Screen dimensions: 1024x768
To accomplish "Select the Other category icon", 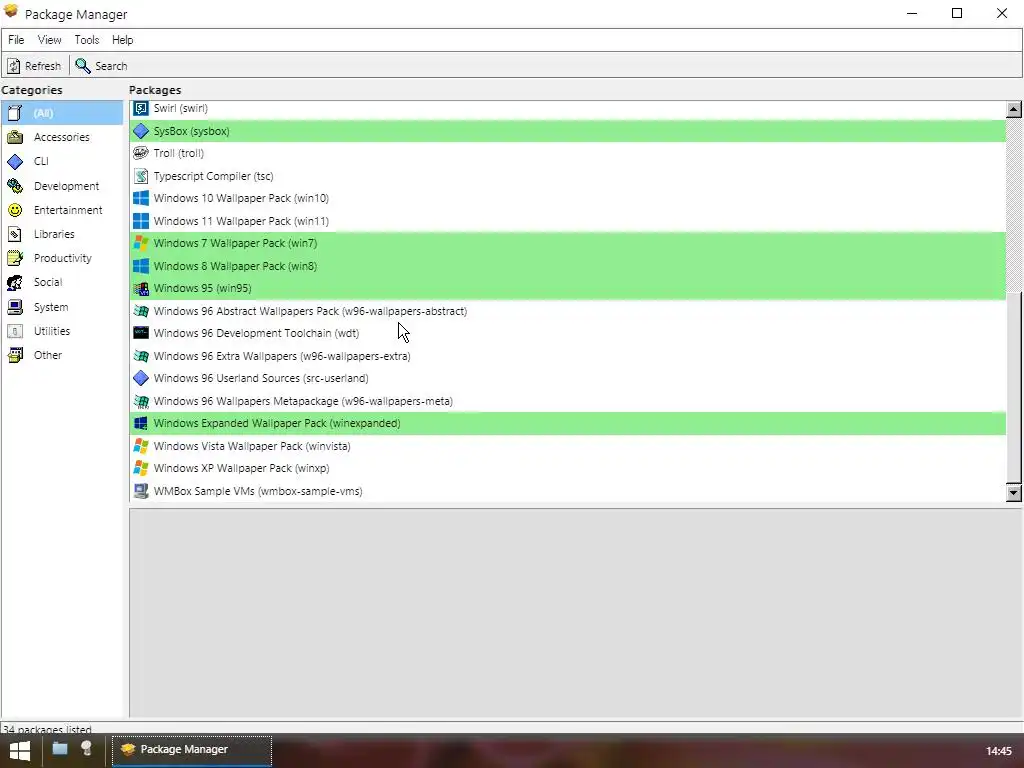I will tap(15, 355).
